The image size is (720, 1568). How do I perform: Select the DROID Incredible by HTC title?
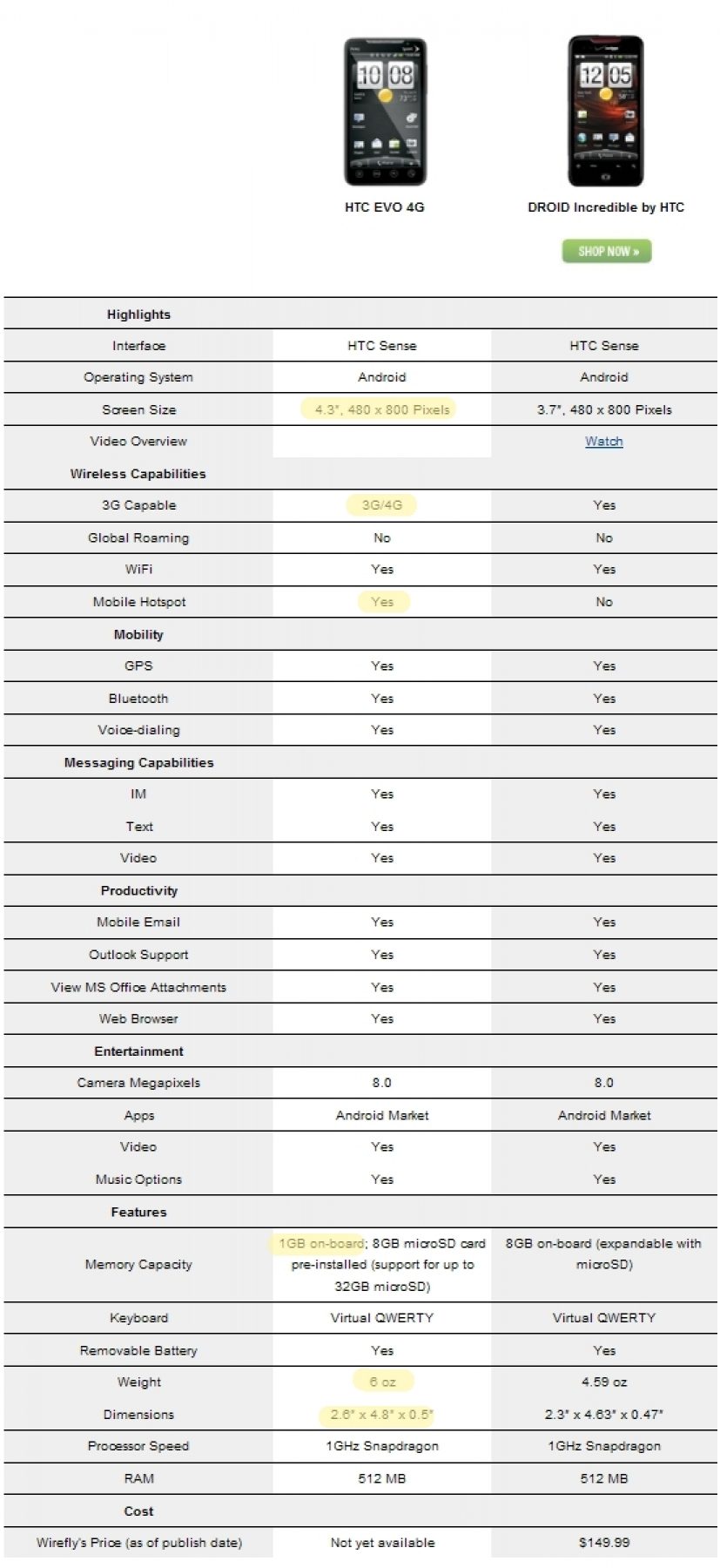pos(605,207)
